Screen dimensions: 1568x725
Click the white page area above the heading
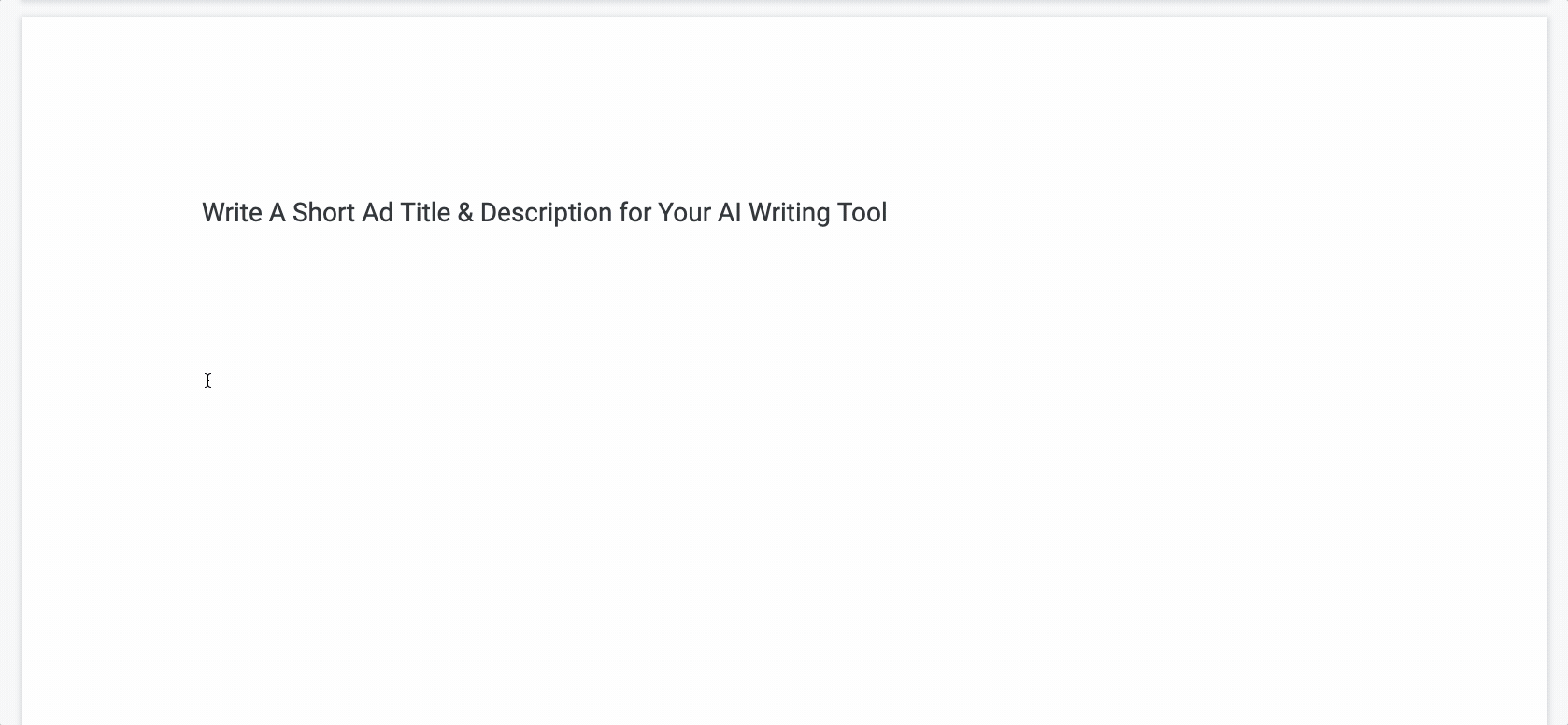pos(748,93)
